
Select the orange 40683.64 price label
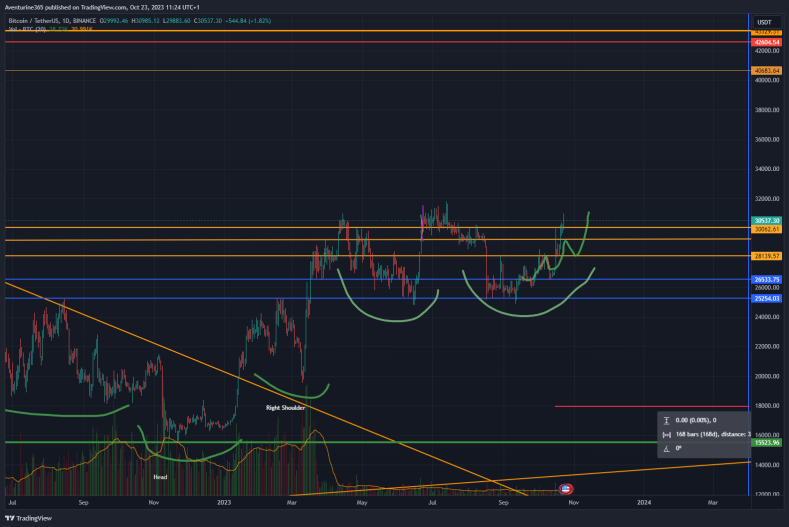click(x=767, y=70)
